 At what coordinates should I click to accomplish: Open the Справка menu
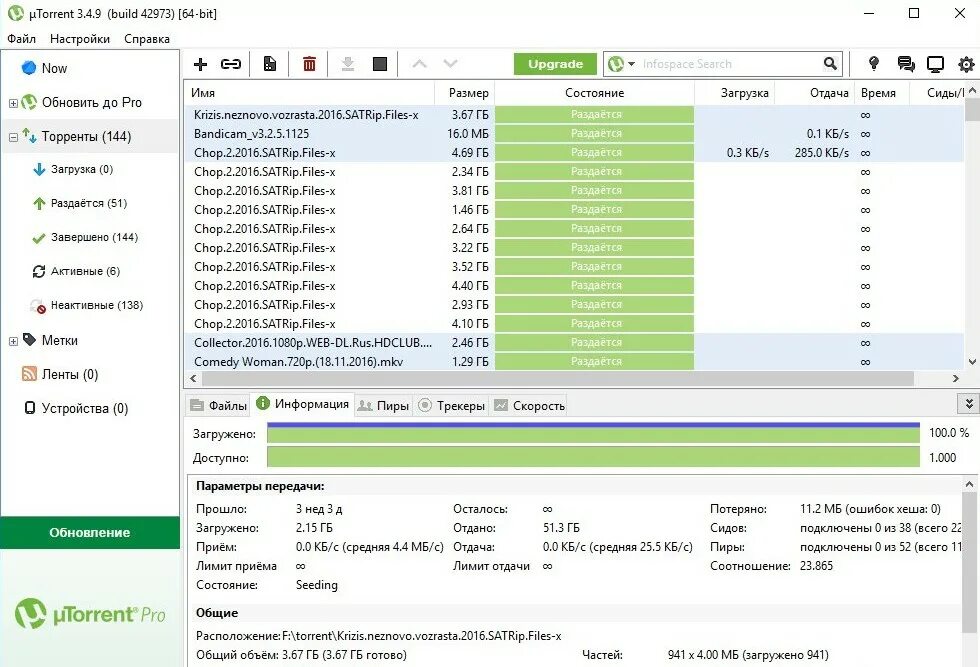point(147,39)
